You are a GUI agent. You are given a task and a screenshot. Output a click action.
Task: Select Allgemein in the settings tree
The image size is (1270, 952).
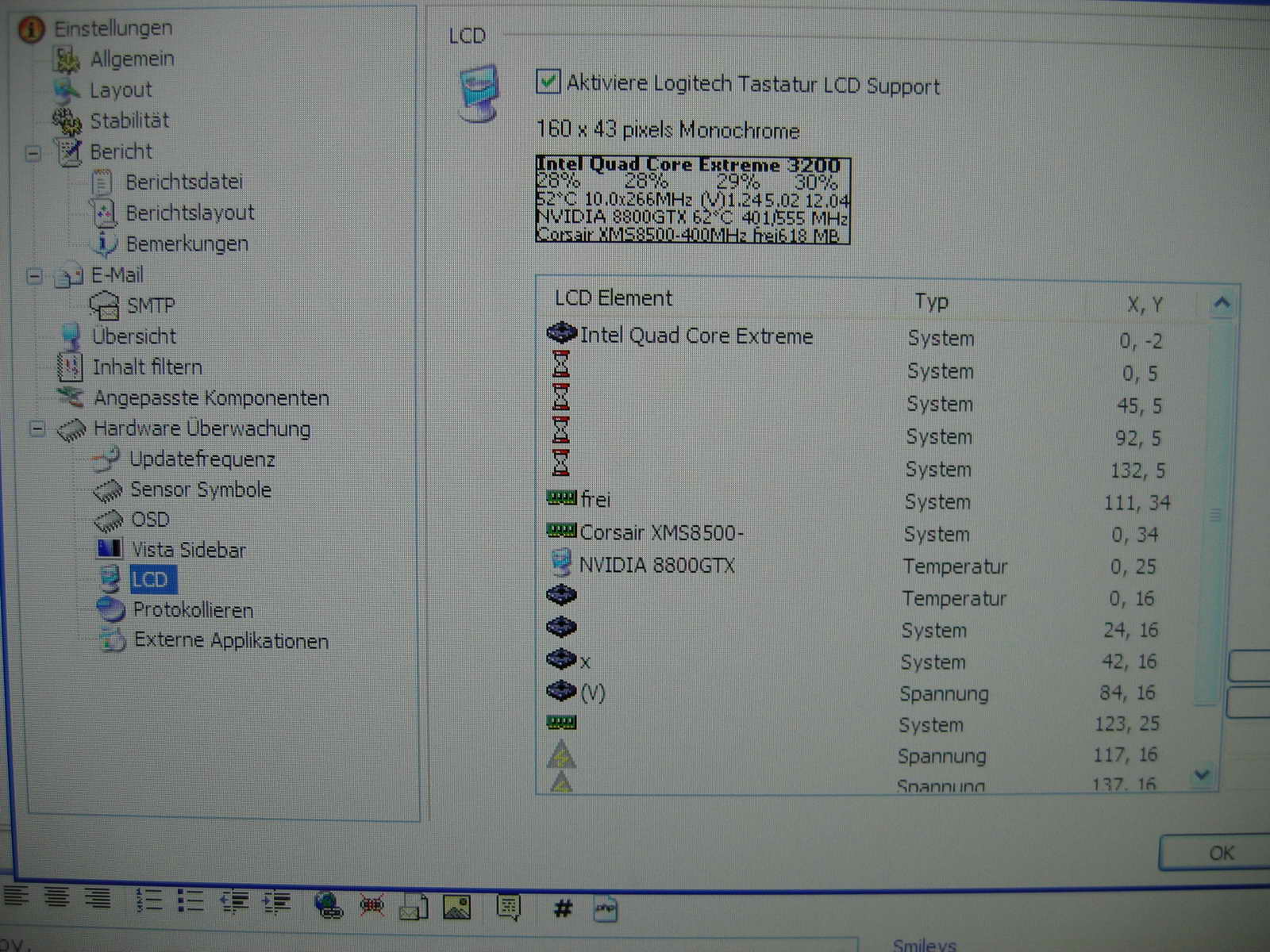(132, 59)
